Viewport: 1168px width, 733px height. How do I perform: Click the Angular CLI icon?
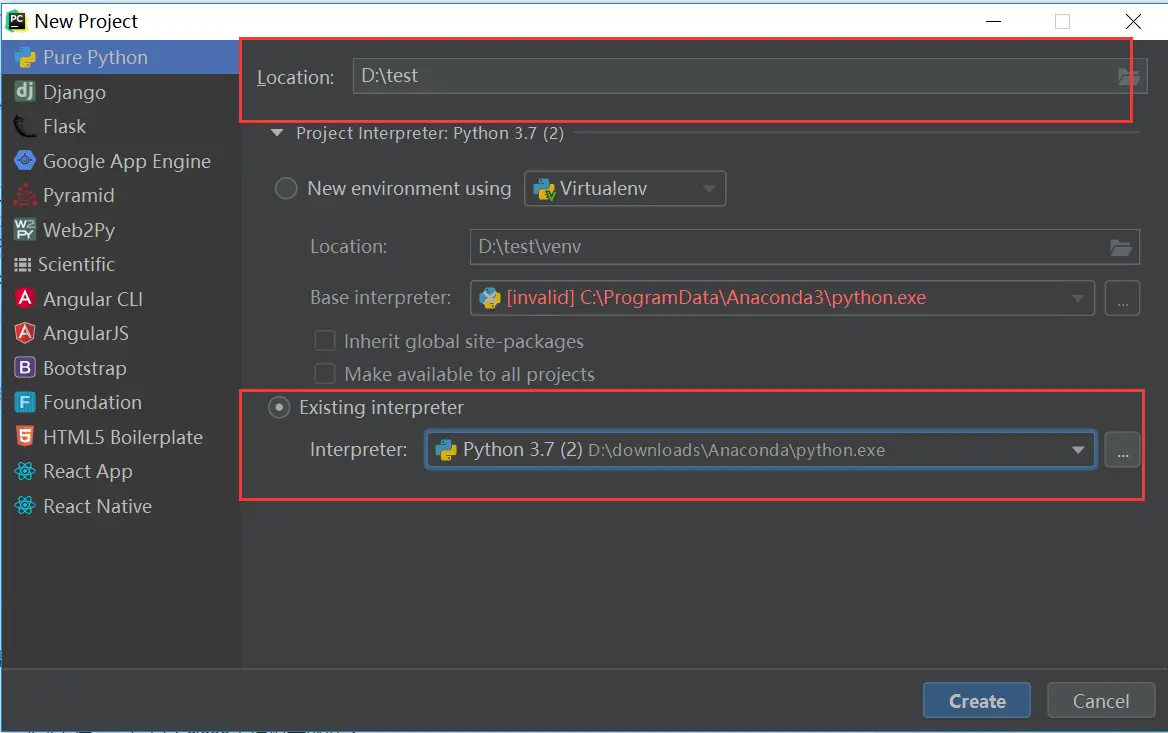click(x=25, y=299)
